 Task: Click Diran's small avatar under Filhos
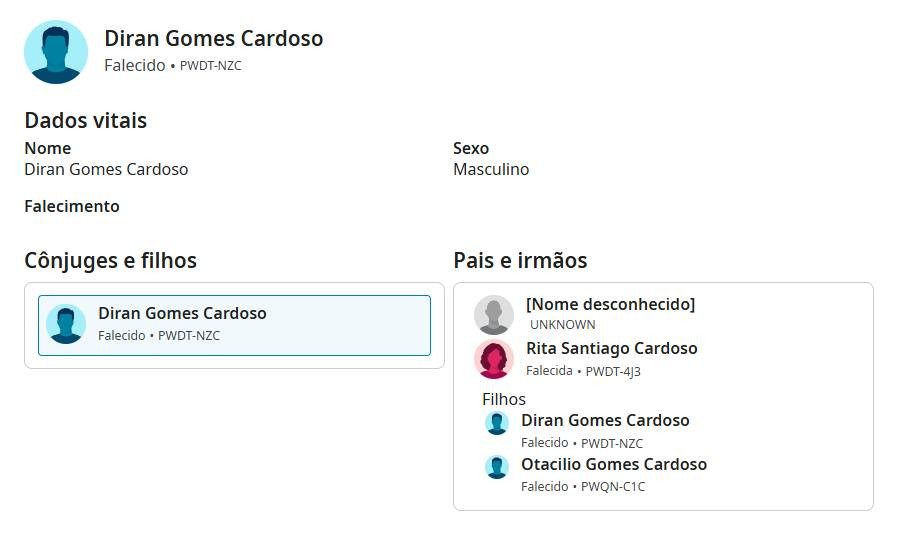coord(497,423)
